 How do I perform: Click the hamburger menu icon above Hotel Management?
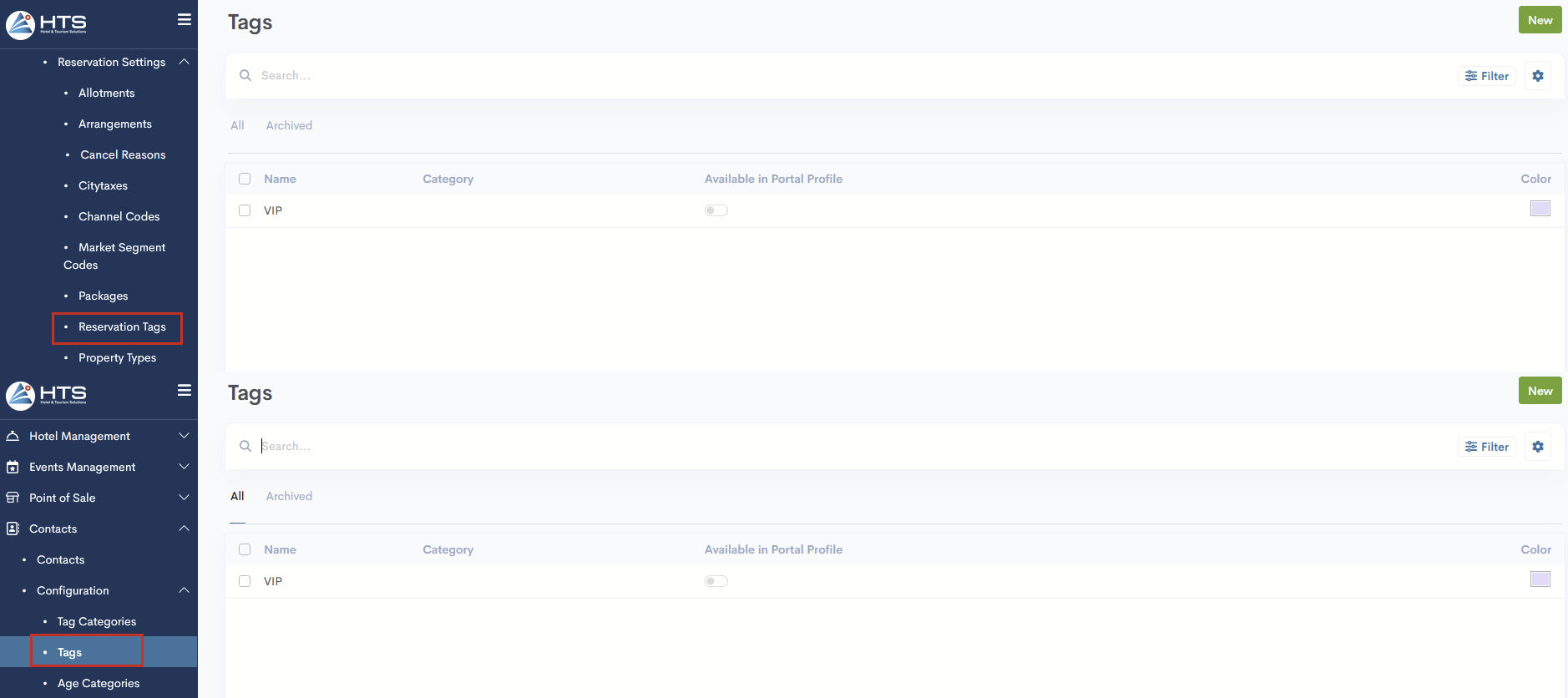[x=185, y=390]
